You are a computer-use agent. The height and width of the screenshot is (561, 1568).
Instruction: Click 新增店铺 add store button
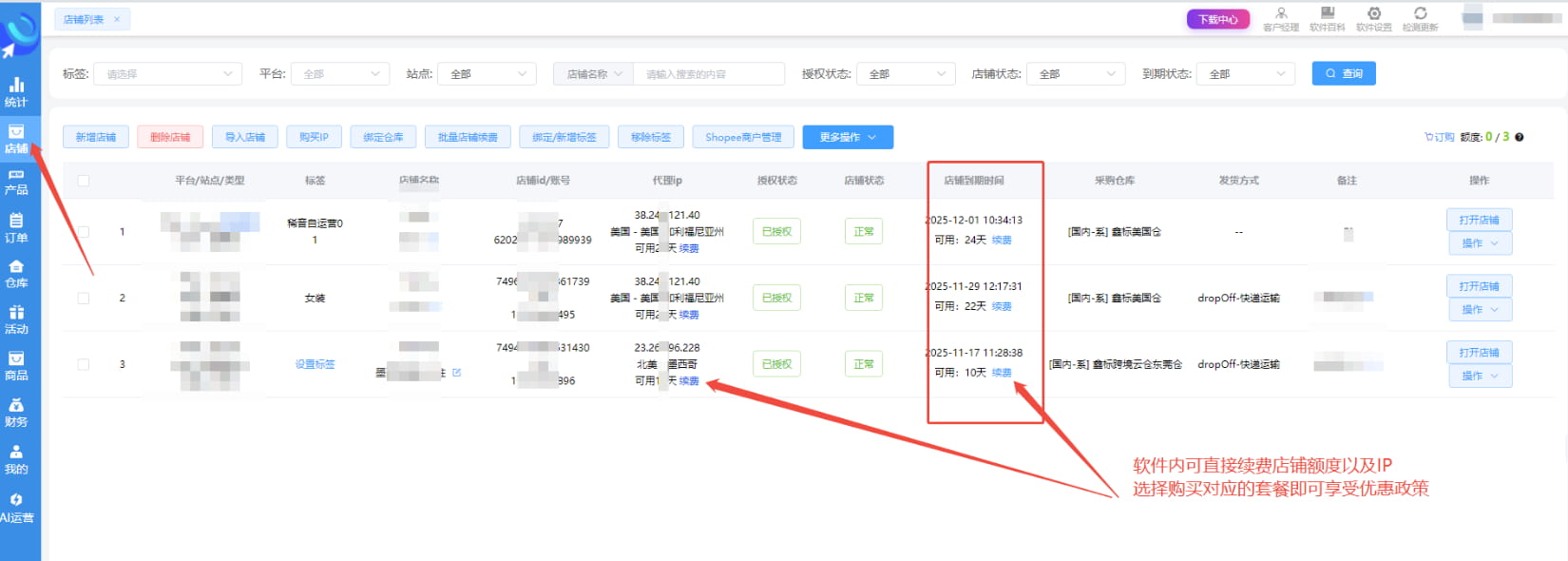pos(96,137)
